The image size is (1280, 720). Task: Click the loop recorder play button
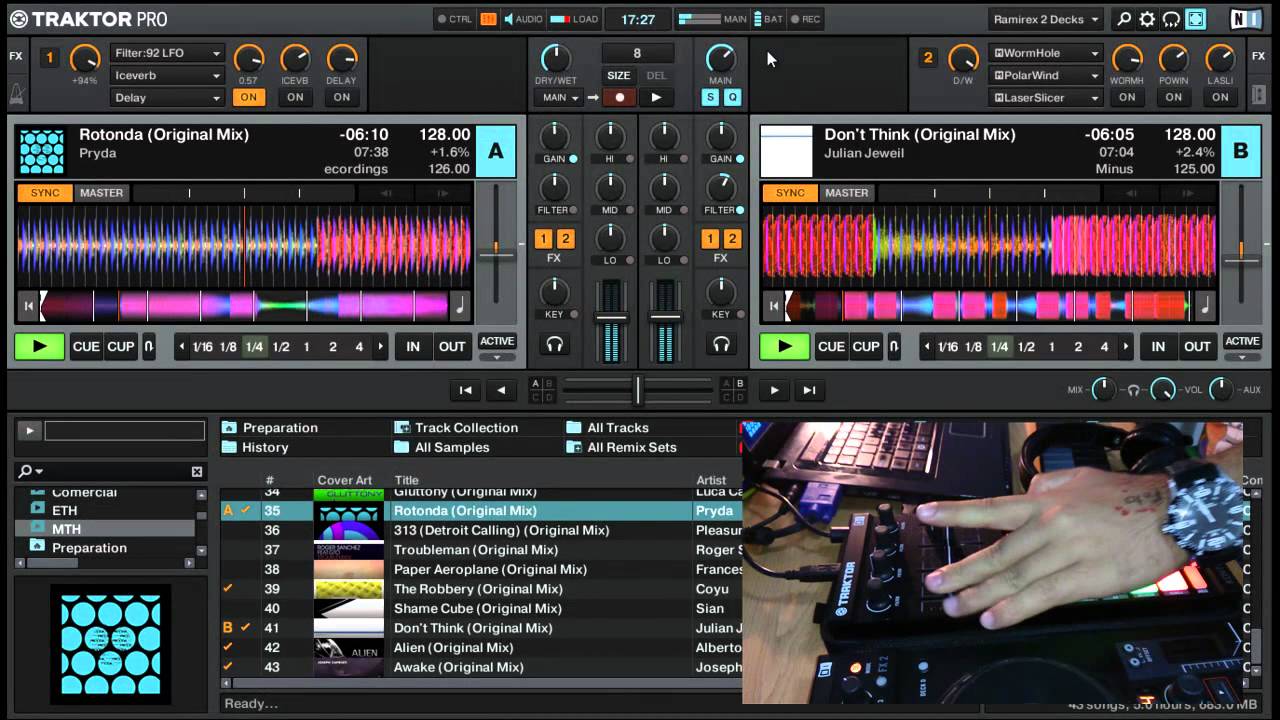(656, 97)
